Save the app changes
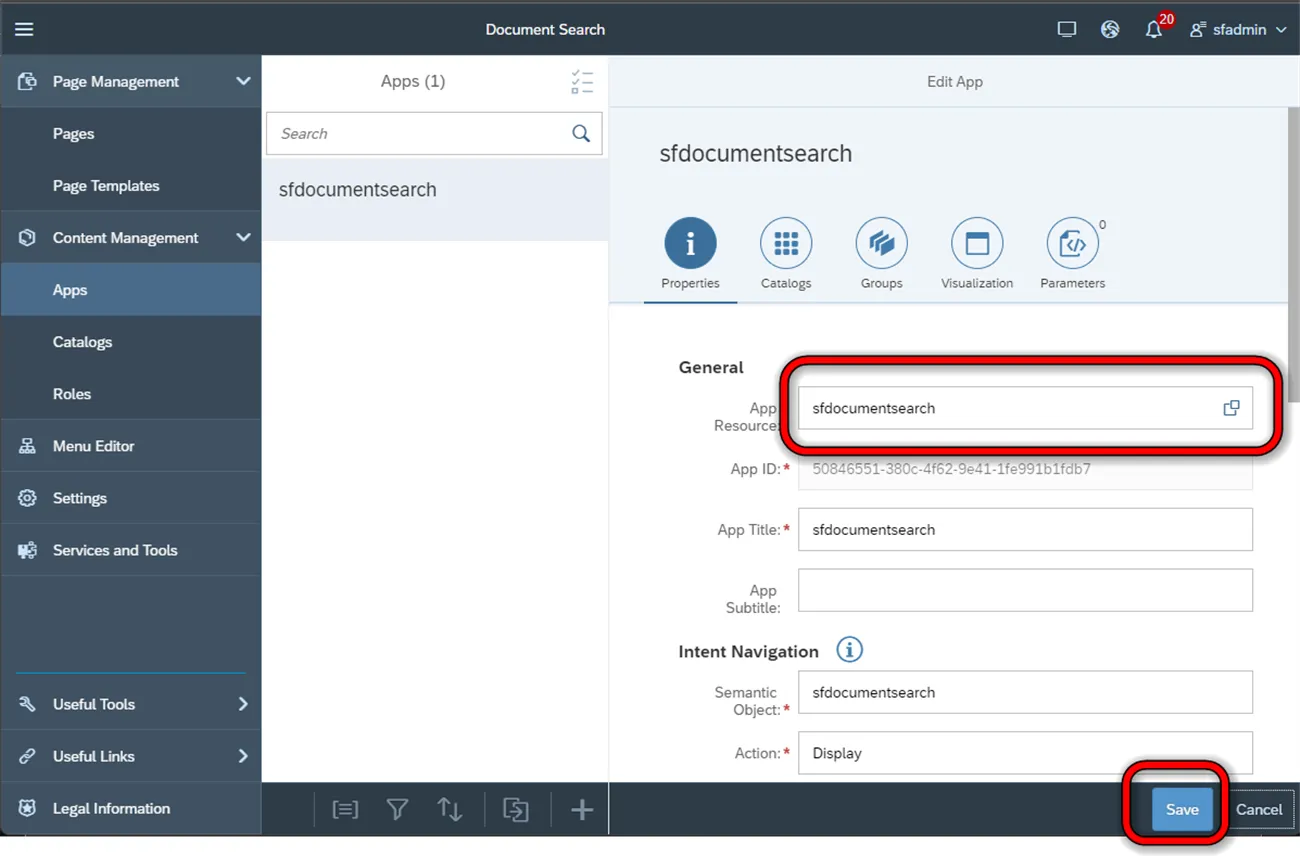1300x856 pixels. click(x=1182, y=810)
